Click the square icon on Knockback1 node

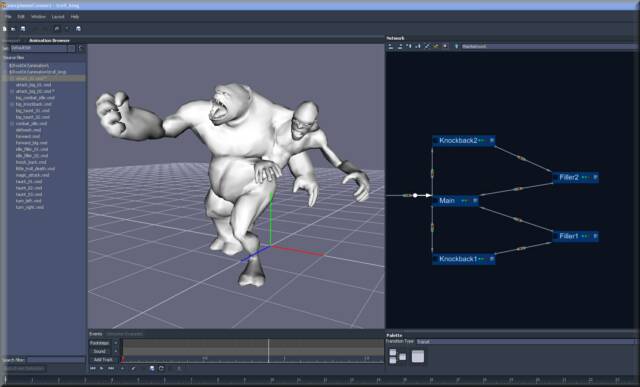(492, 259)
